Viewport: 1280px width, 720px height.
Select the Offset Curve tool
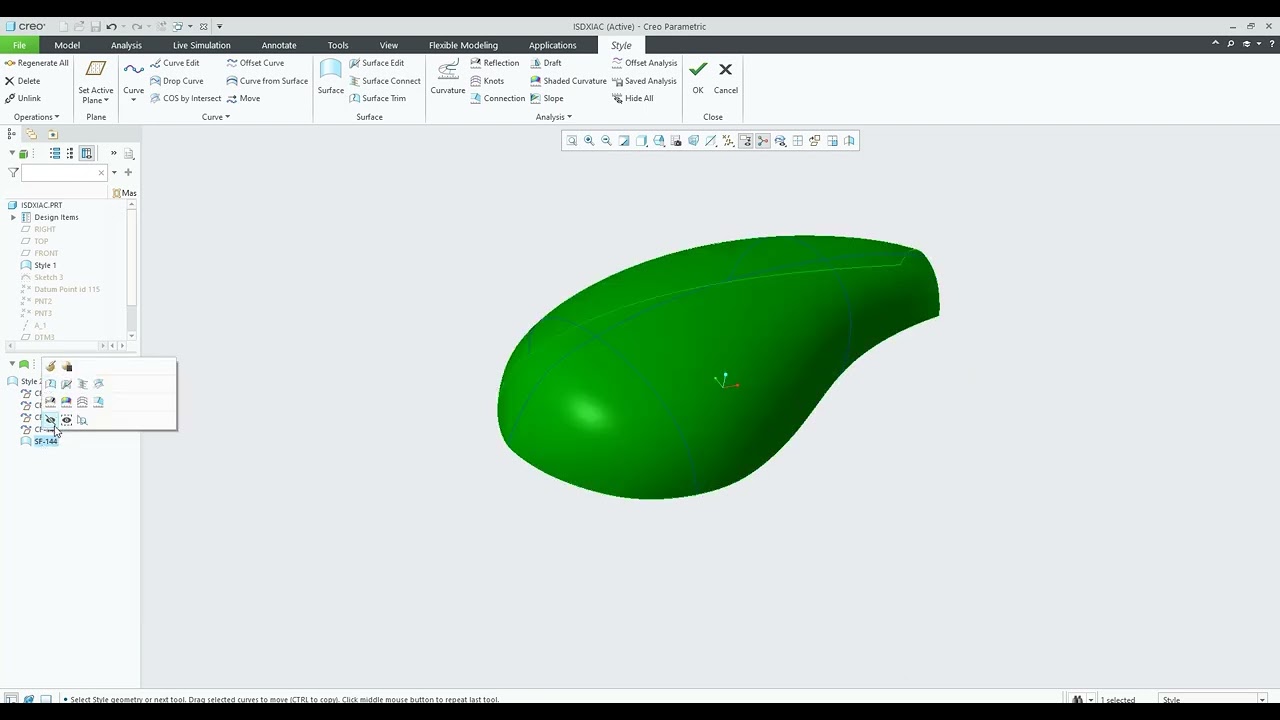(x=255, y=63)
